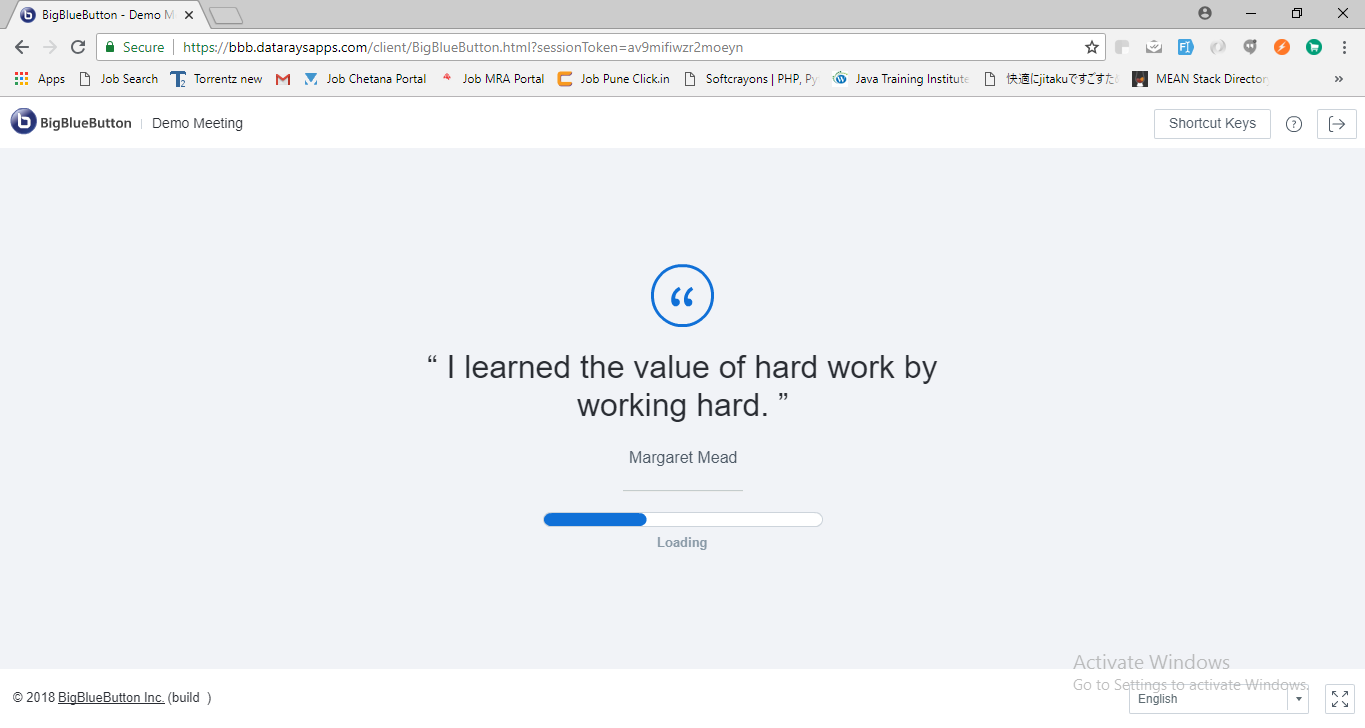Open the Chrome three-dot menu
The height and width of the screenshot is (728, 1365).
click(1343, 47)
